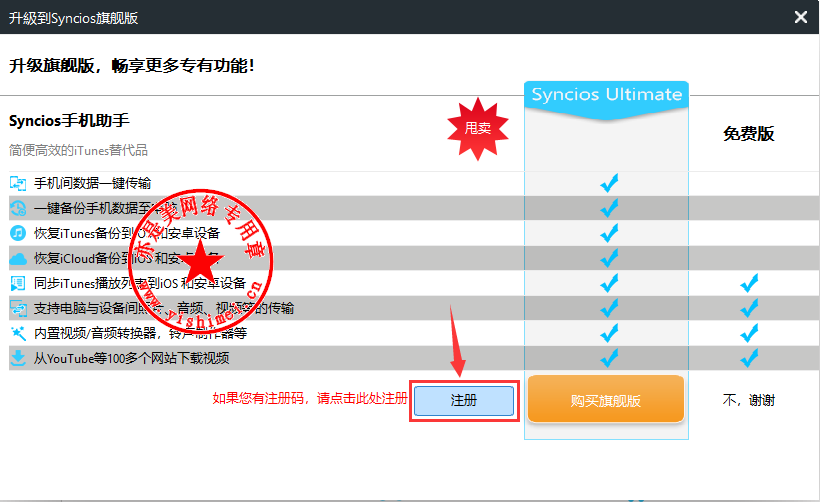This screenshot has width=820, height=502.
Task: Click the iTunes music note icon
Action: click(x=18, y=233)
